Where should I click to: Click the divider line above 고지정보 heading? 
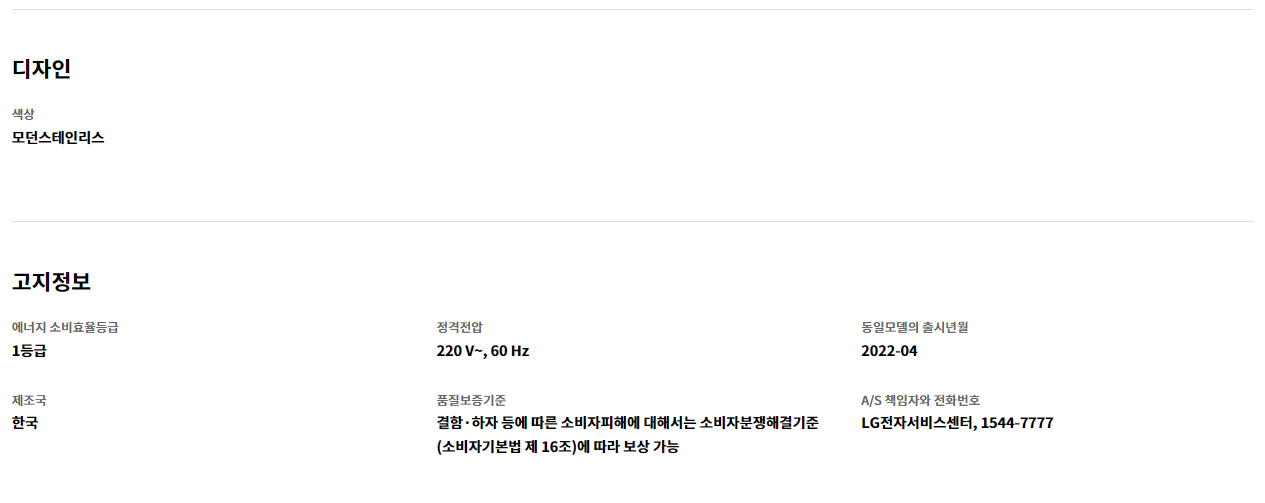coord(632,221)
